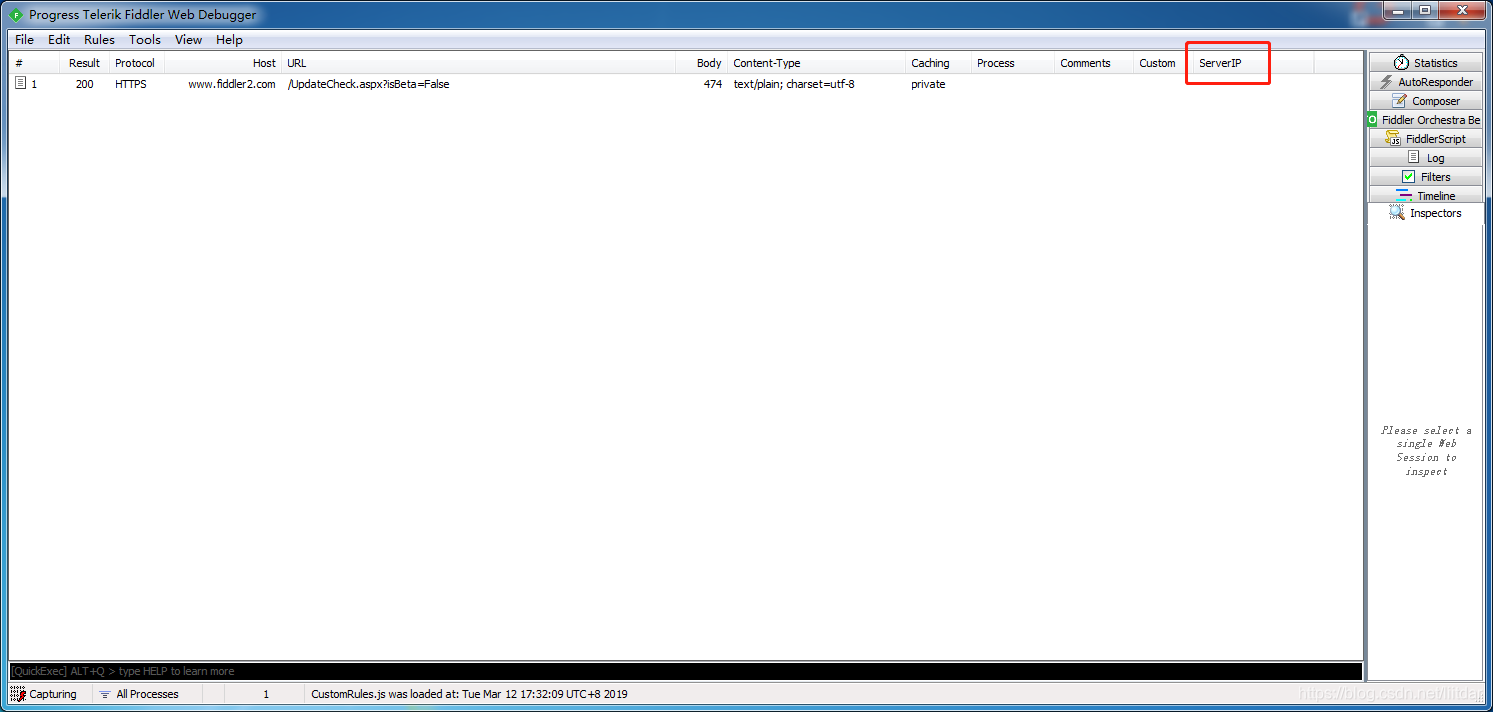Click the /UpdateCheck.aspx?isBeta=False URL cell
This screenshot has height=712, width=1493.
[x=368, y=84]
